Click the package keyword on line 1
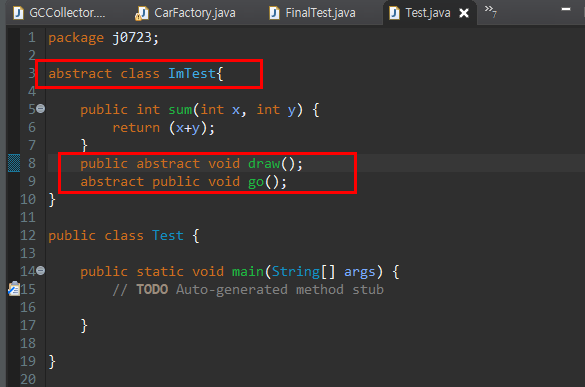Image resolution: width=585 pixels, height=387 pixels. (x=76, y=38)
